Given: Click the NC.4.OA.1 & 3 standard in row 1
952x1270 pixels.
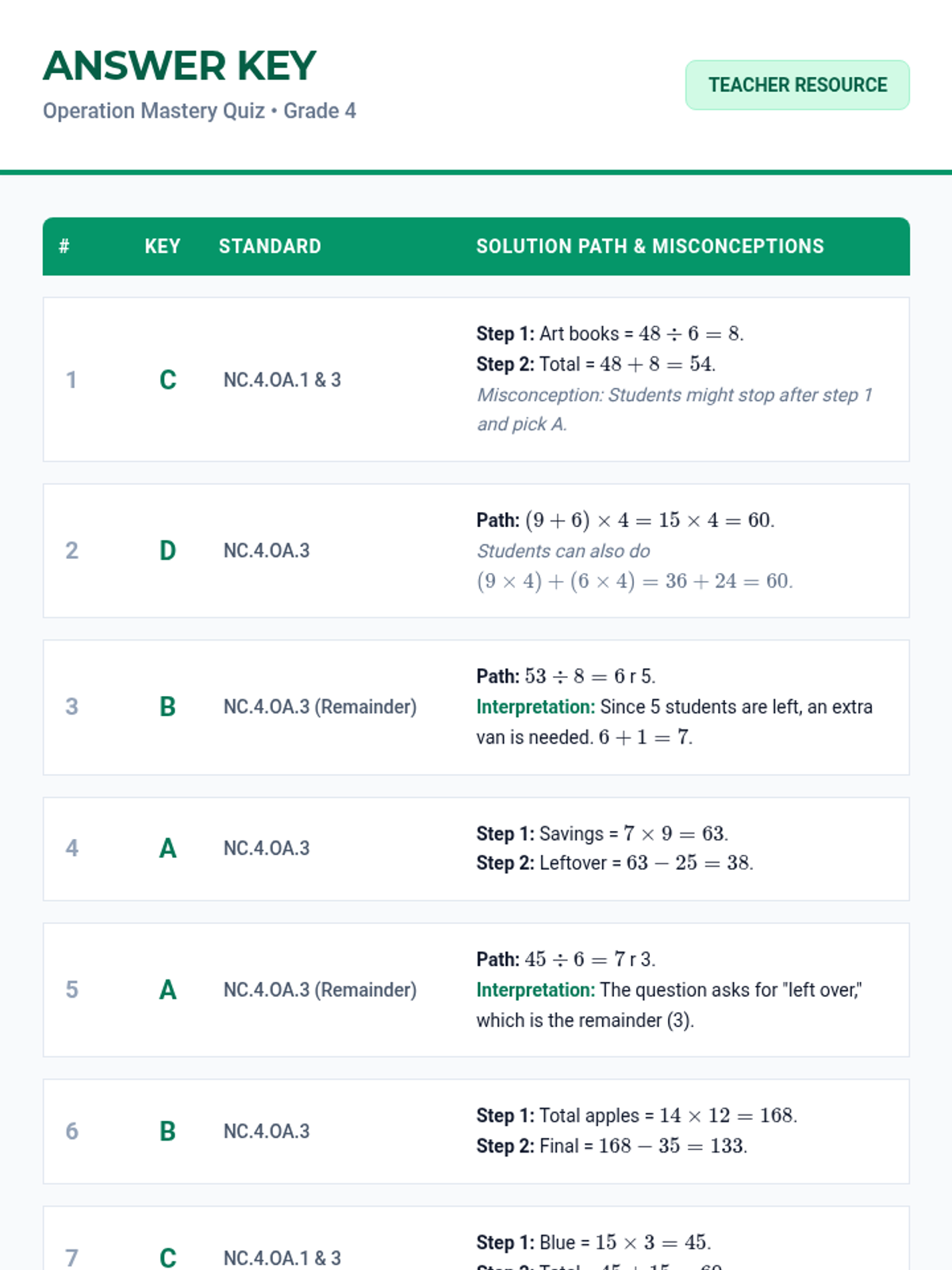Looking at the screenshot, I should pyautogui.click(x=282, y=380).
